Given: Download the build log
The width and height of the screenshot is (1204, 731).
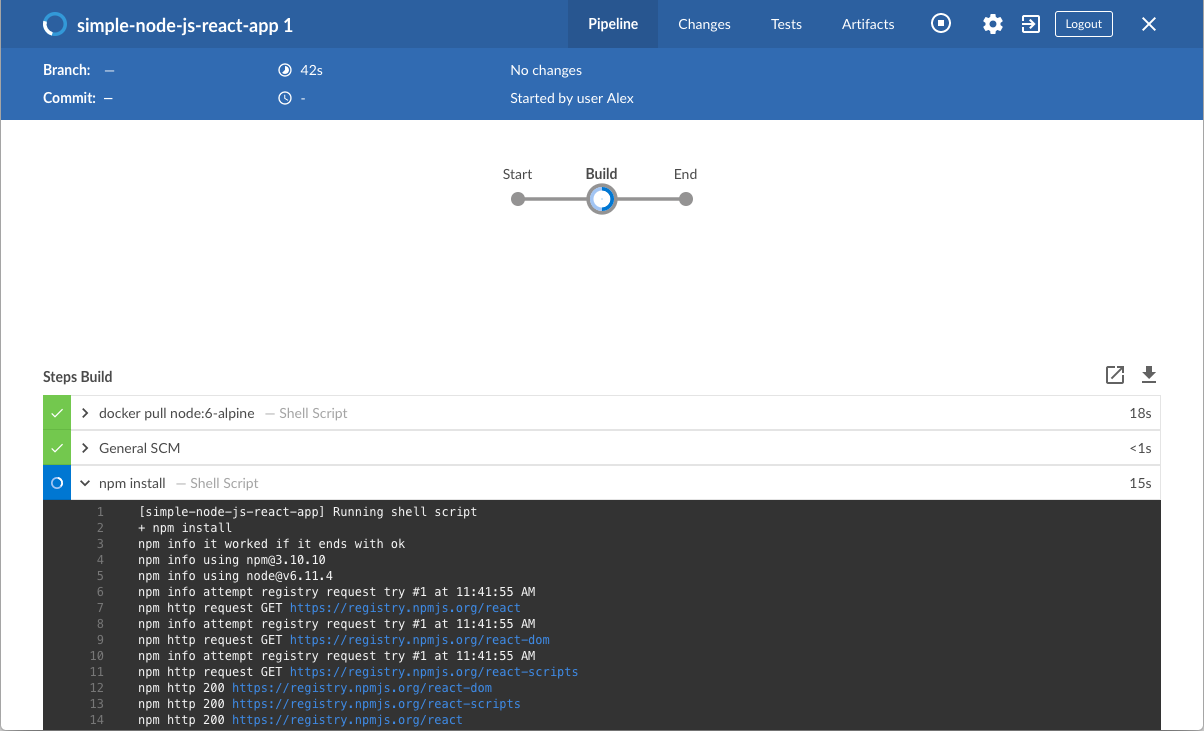Looking at the screenshot, I should click(x=1149, y=375).
